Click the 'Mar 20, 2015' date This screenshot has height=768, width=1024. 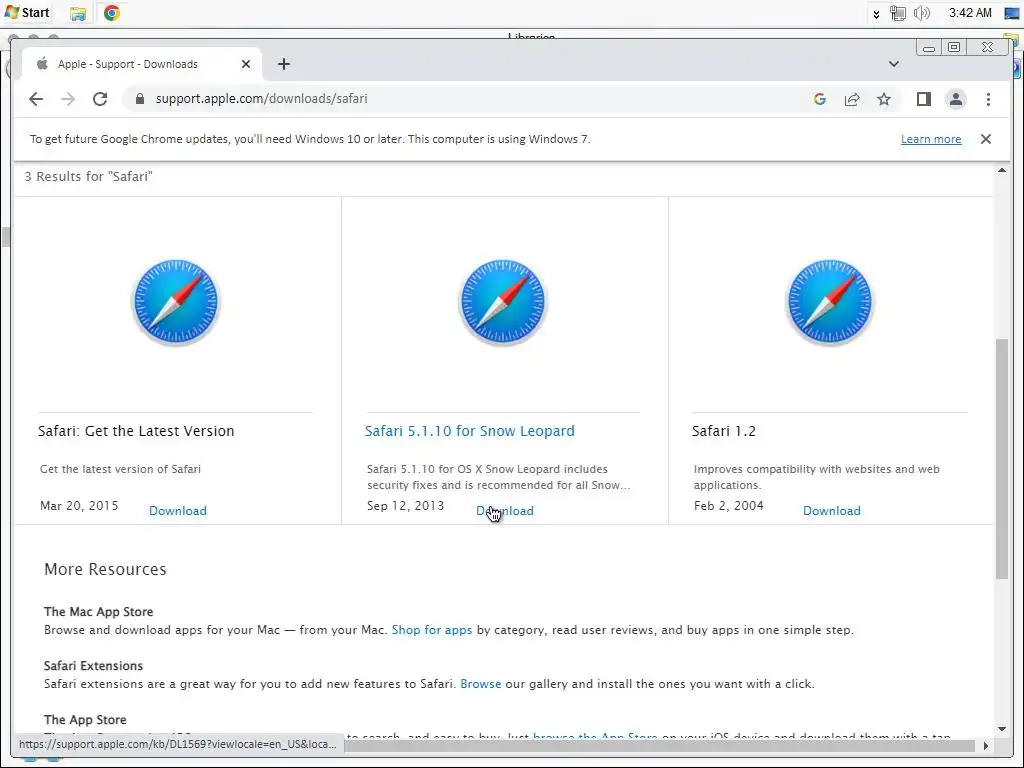tap(79, 505)
